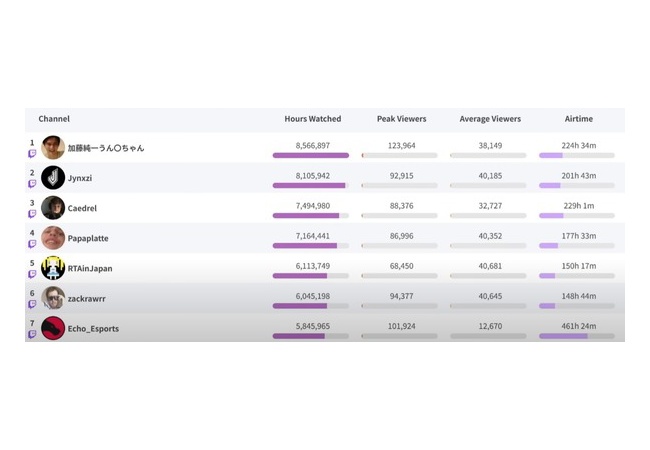The width and height of the screenshot is (650, 450).
Task: Open the Jynxzi channel link
Action: coord(80,178)
